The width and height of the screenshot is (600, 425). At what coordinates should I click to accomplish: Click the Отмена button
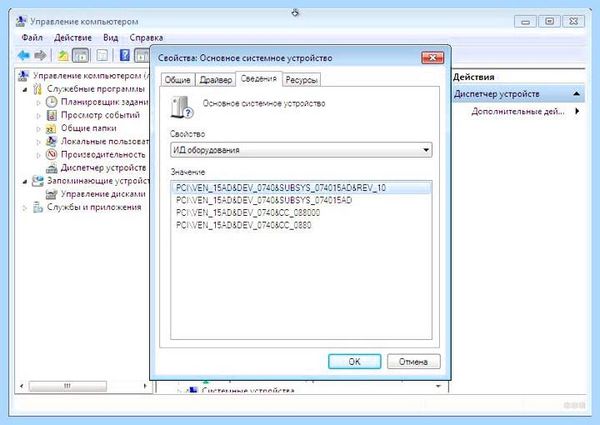tap(413, 361)
